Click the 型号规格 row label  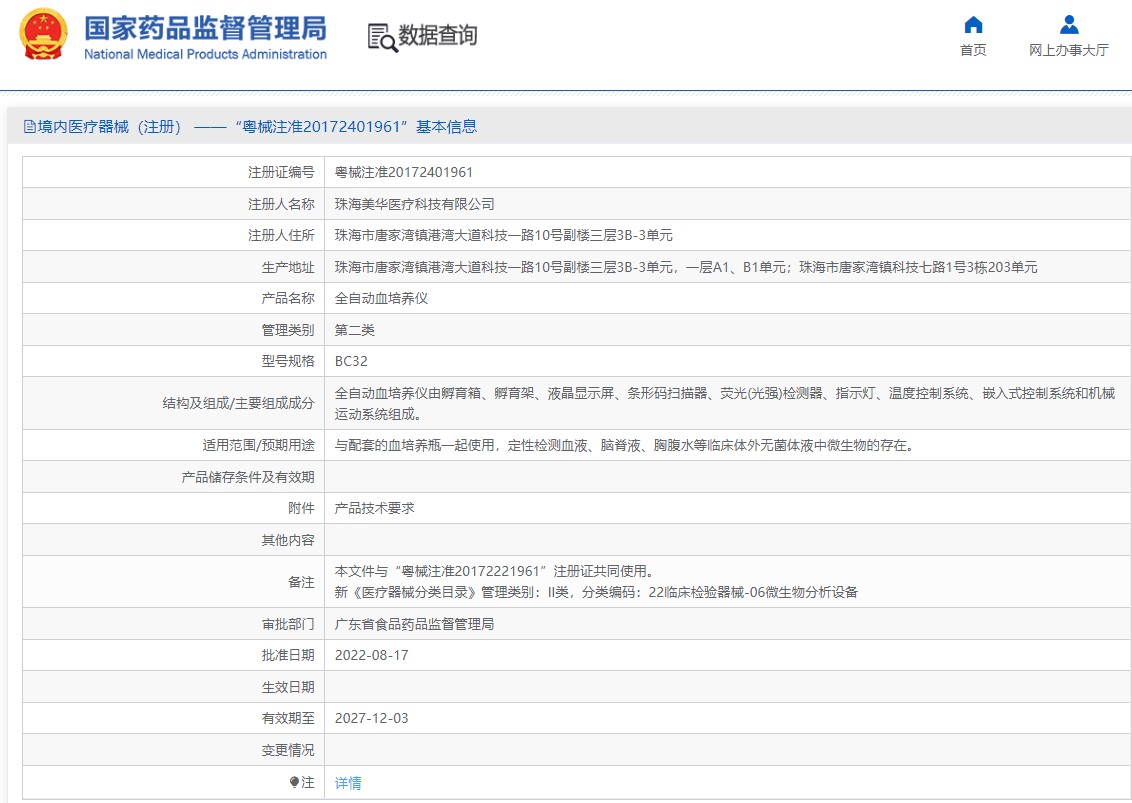pos(287,361)
